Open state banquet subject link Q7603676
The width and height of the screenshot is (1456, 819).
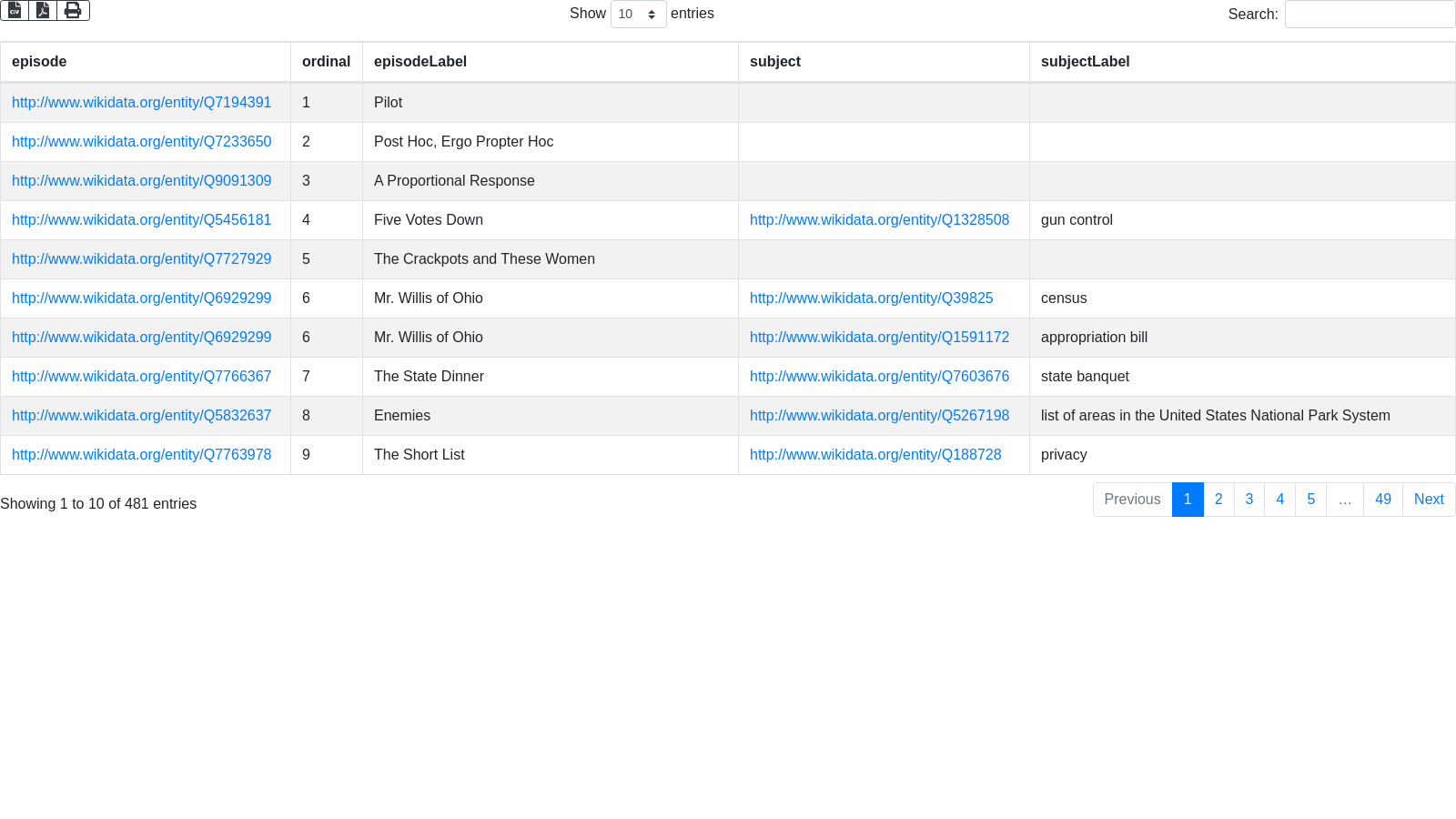click(879, 377)
